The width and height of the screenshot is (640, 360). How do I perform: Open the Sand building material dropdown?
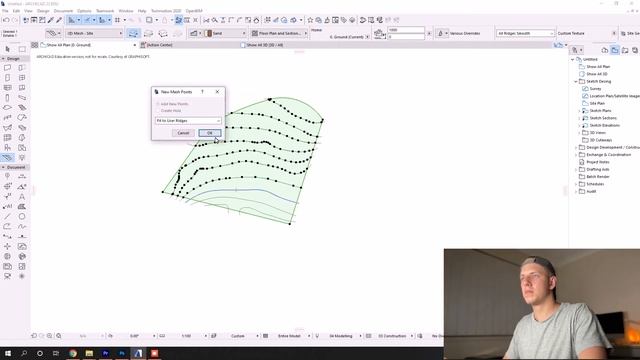pos(225,33)
